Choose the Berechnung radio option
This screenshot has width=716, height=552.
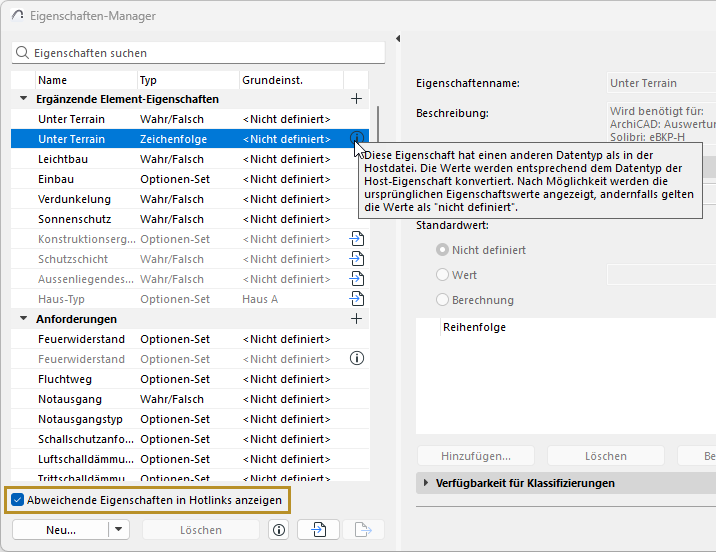443,300
